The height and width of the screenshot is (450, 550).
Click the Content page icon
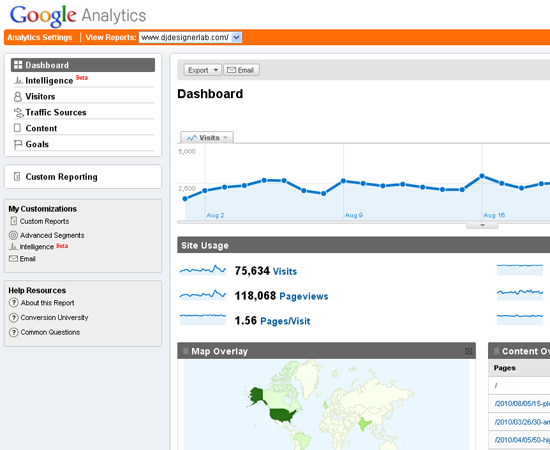pyautogui.click(x=17, y=128)
